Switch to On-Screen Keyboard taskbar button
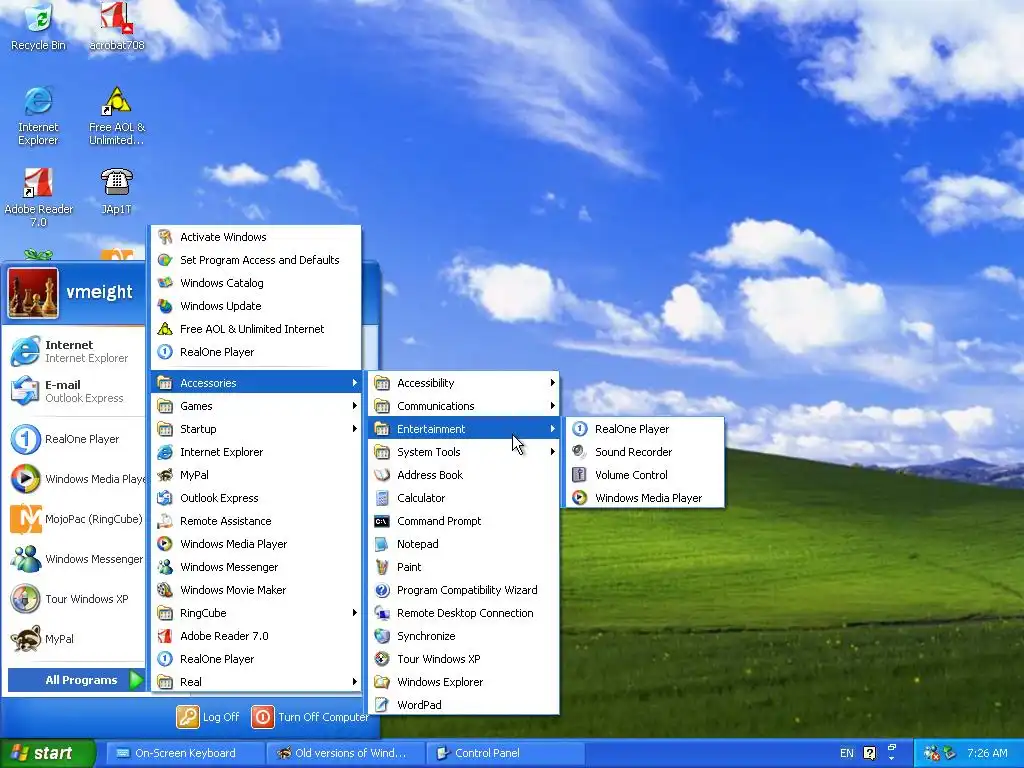Screen dimensions: 1024x768 click(x=185, y=753)
